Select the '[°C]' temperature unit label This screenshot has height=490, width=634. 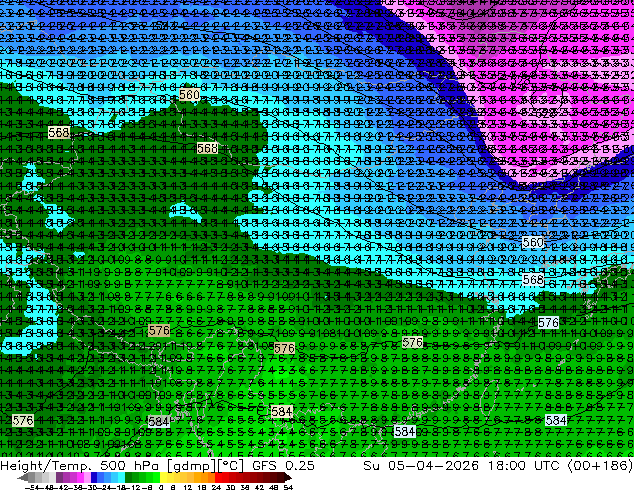click(x=230, y=466)
